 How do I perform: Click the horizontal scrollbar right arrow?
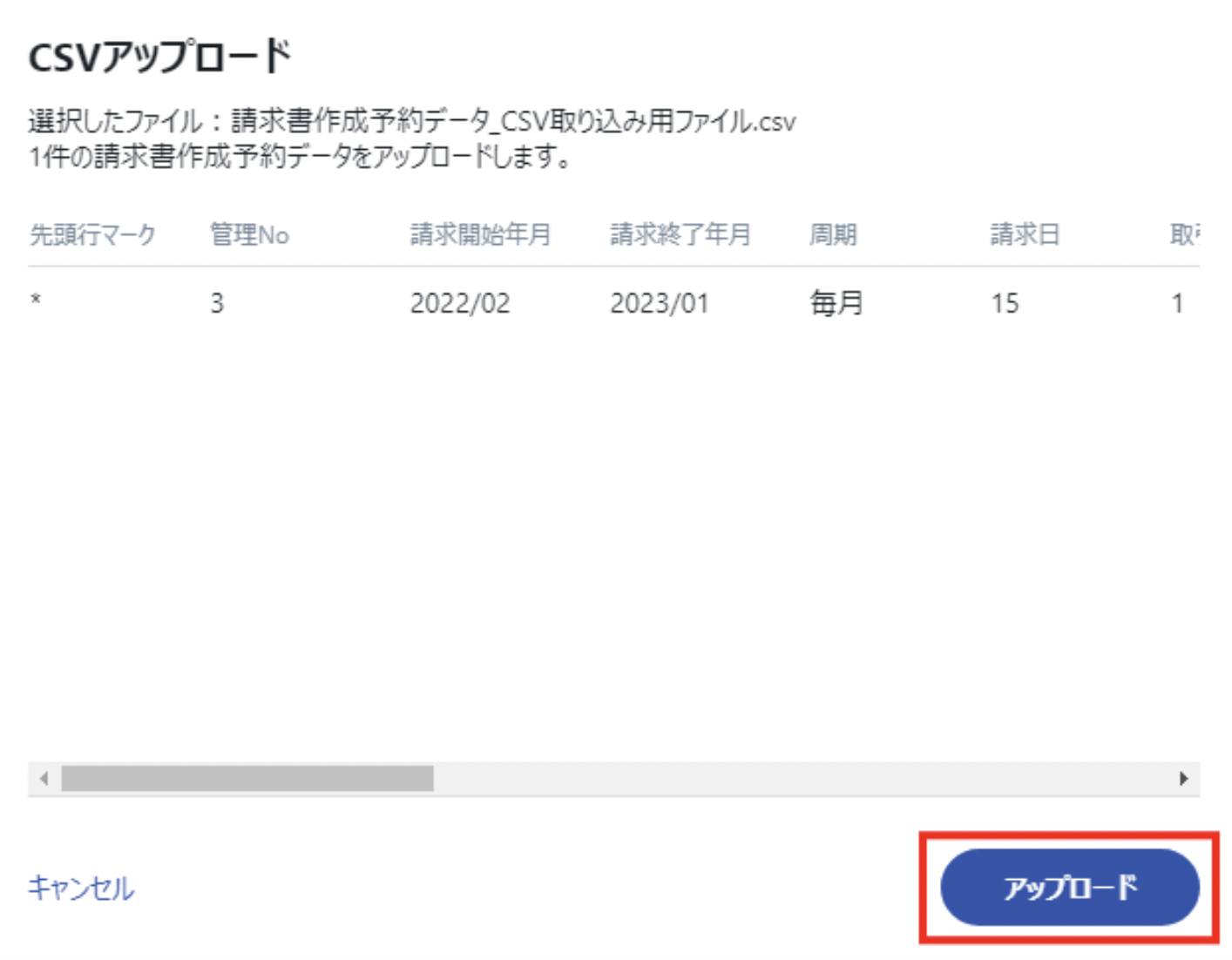pos(1183,778)
